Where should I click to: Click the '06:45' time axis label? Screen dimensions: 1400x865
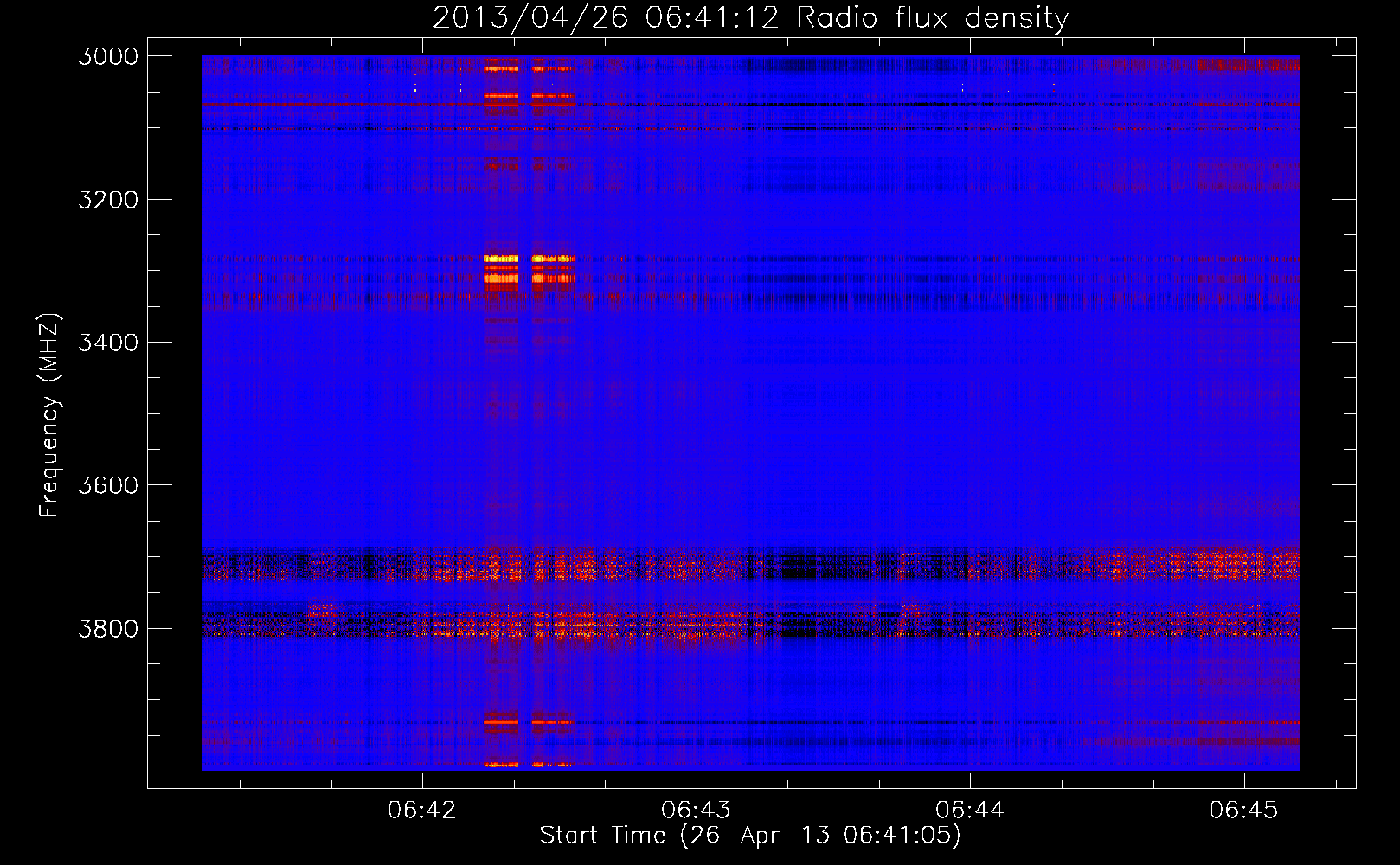(x=1243, y=810)
